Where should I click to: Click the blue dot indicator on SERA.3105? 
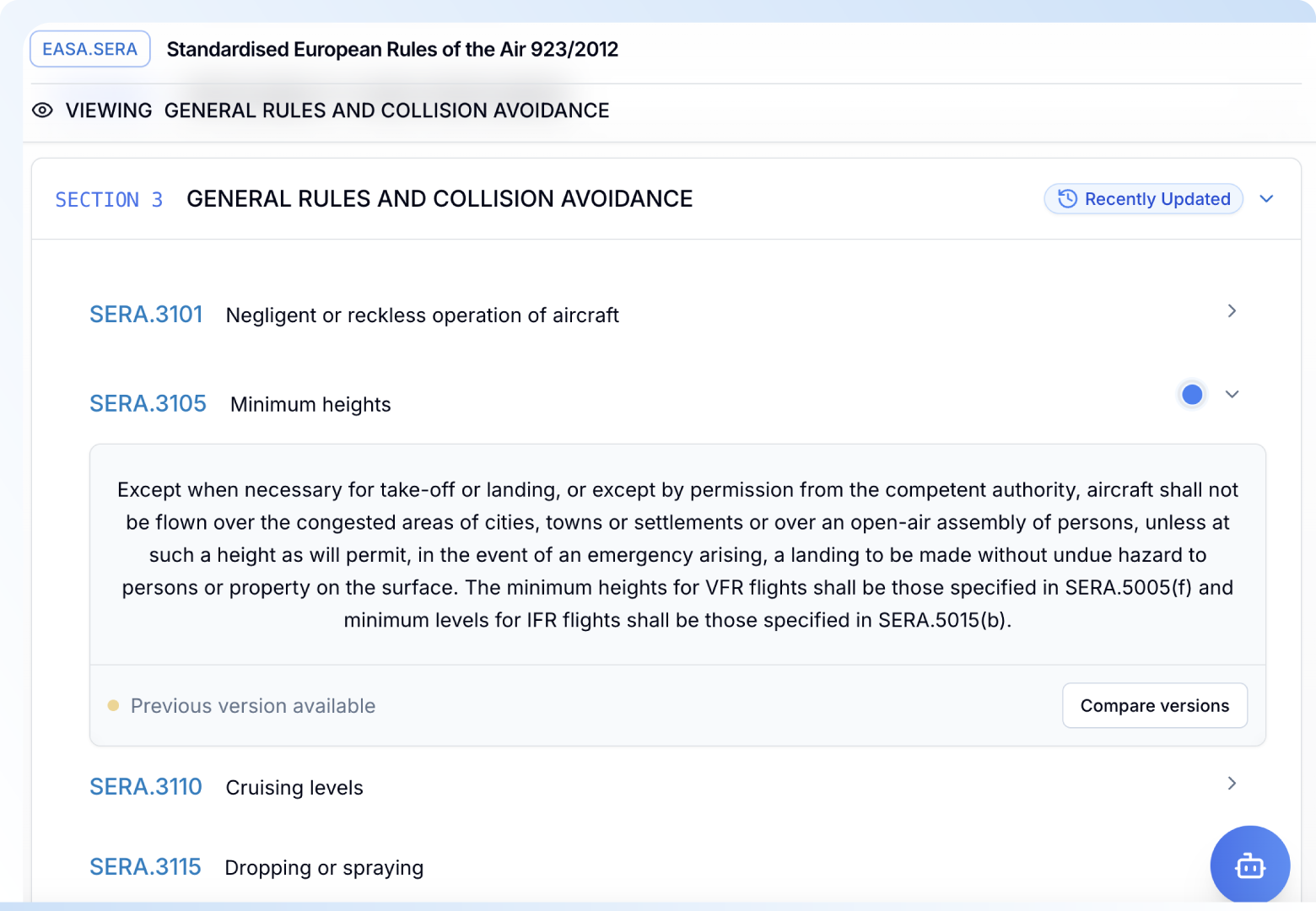(x=1192, y=395)
